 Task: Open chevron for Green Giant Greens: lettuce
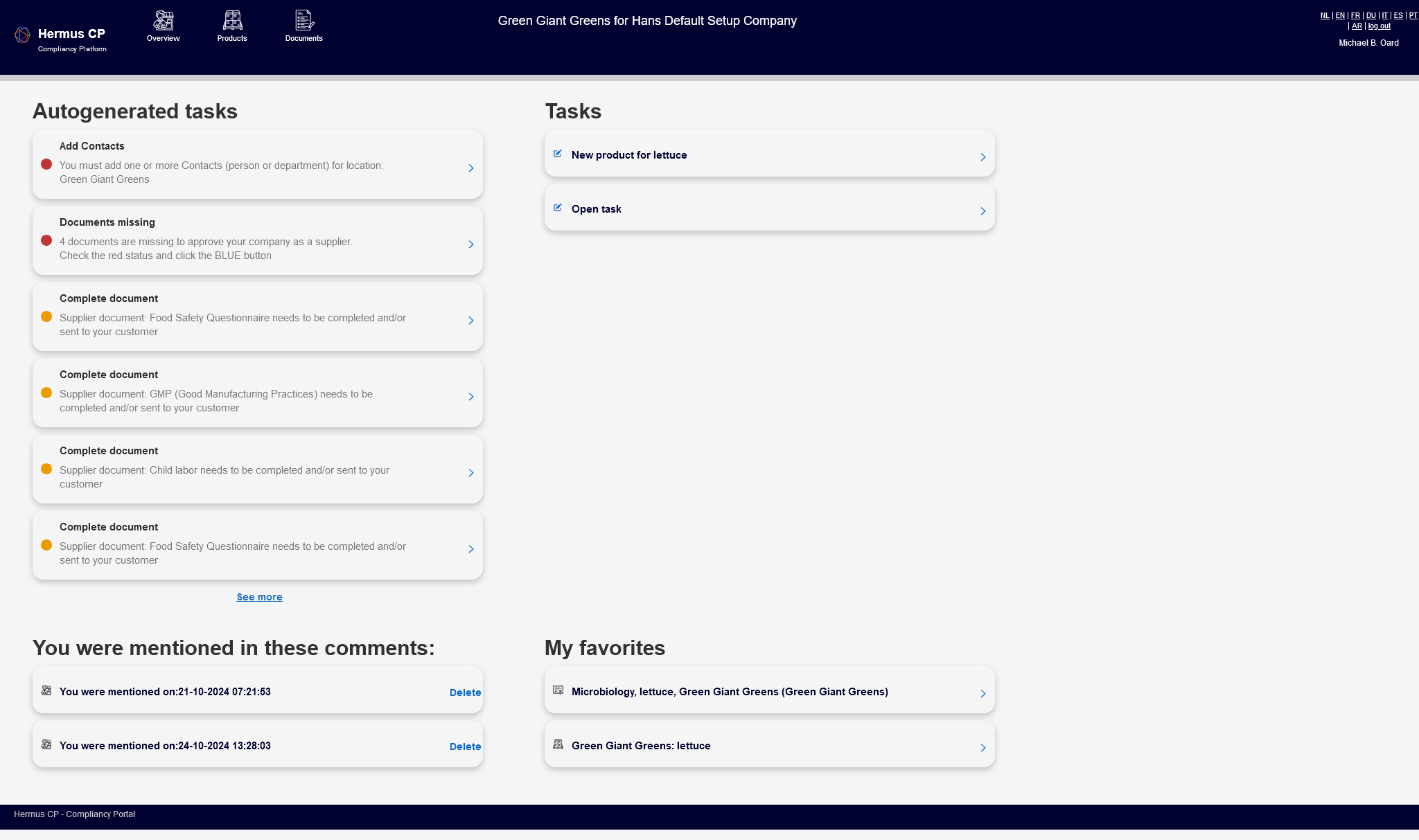click(983, 748)
